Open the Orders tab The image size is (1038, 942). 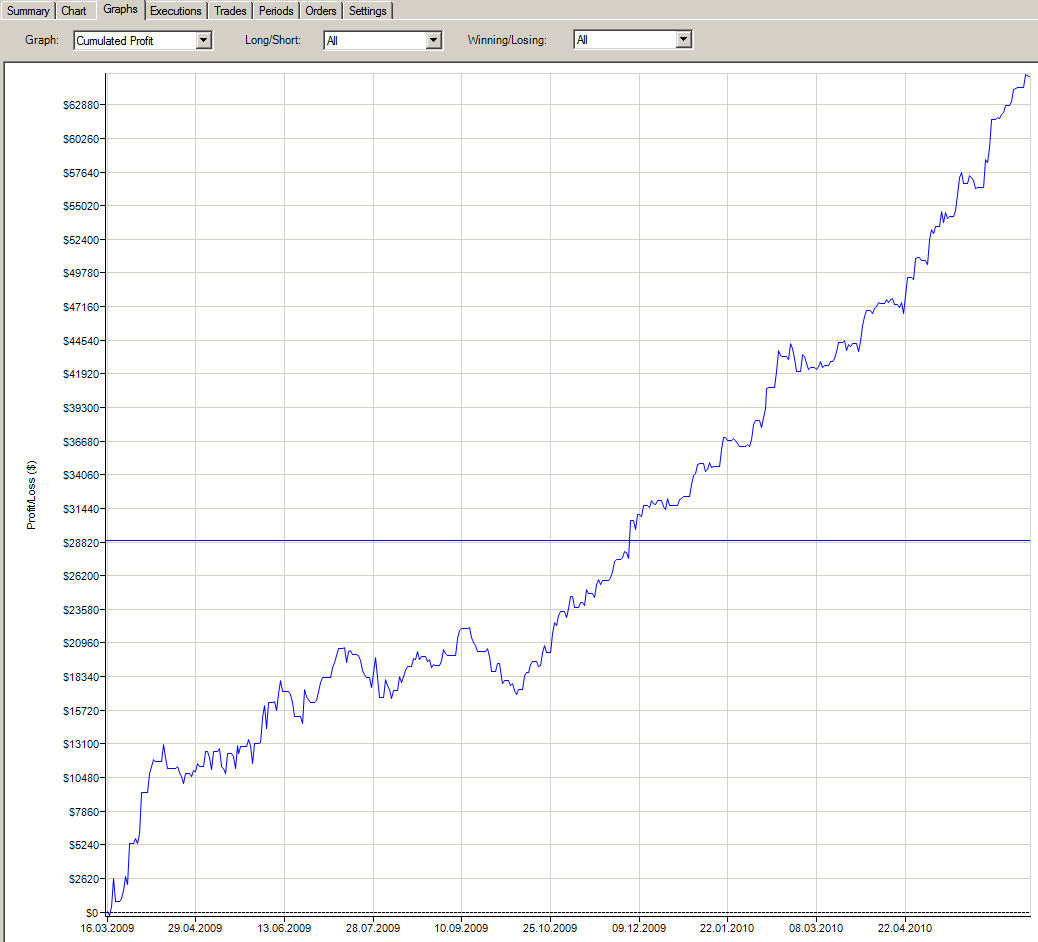pyautogui.click(x=320, y=11)
